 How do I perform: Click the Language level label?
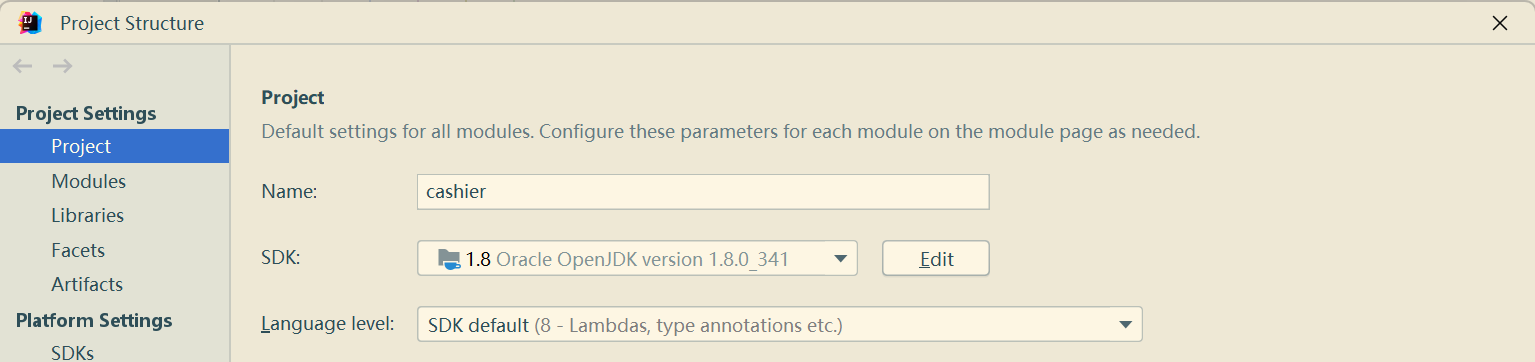click(328, 324)
